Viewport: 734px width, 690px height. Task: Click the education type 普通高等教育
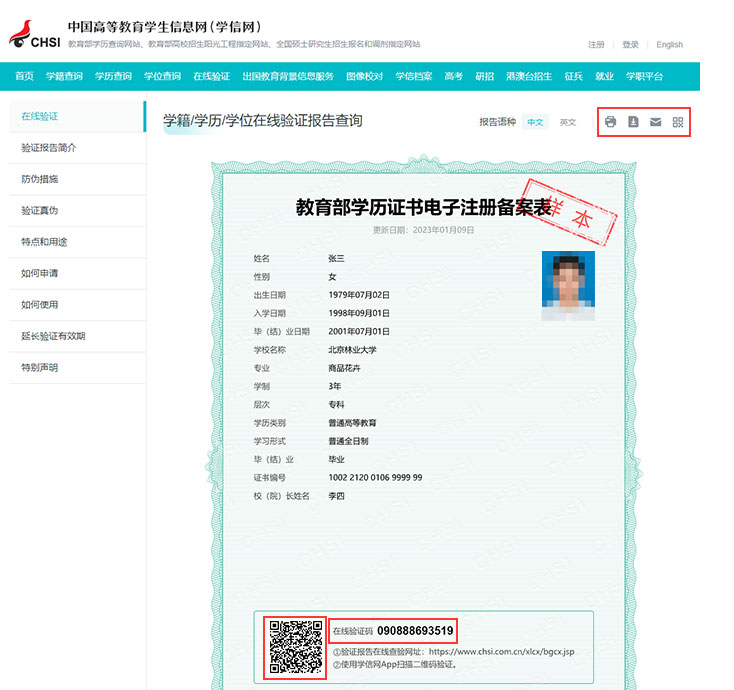(352, 423)
